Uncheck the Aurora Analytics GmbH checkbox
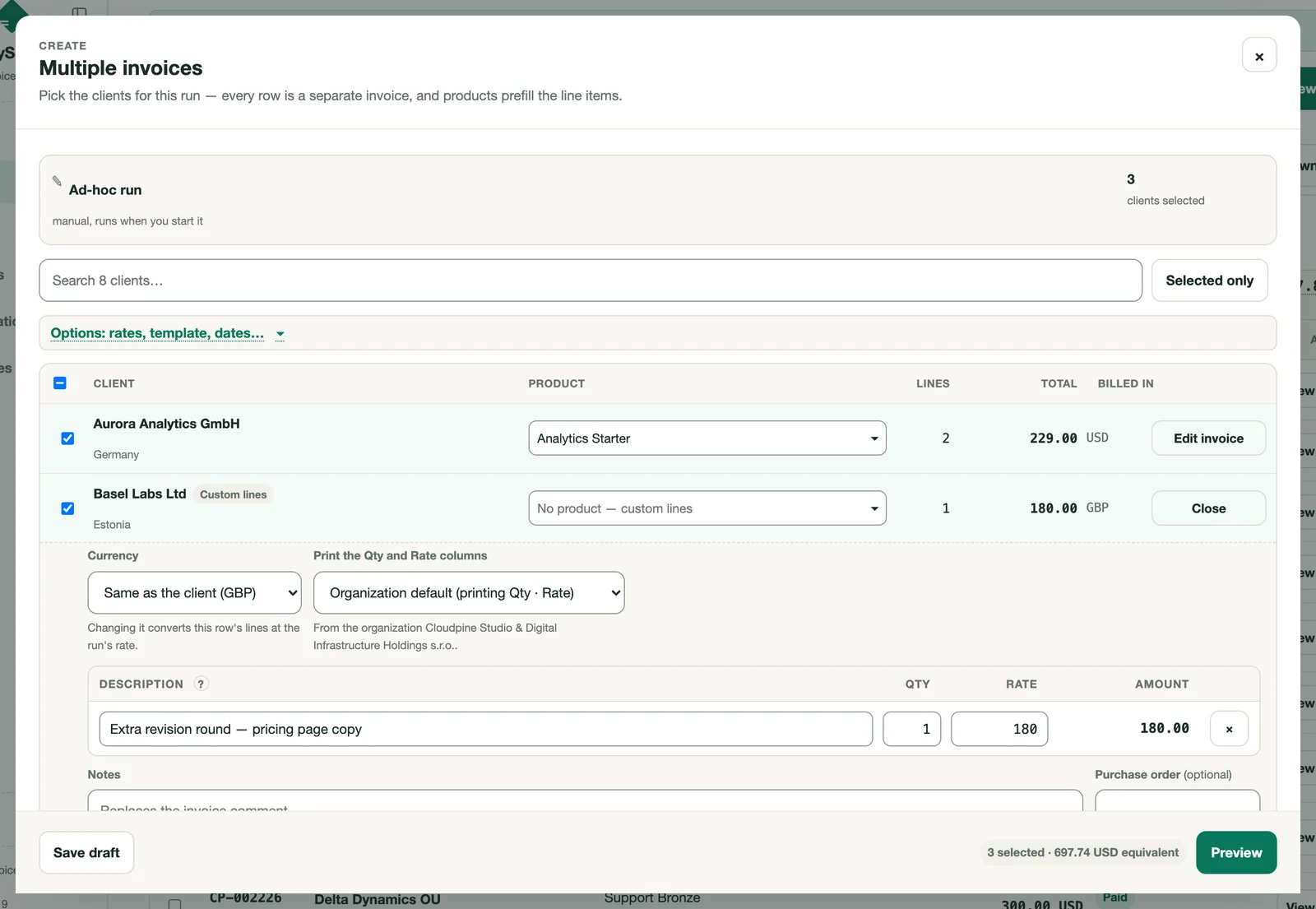The width and height of the screenshot is (1316, 909). tap(67, 438)
